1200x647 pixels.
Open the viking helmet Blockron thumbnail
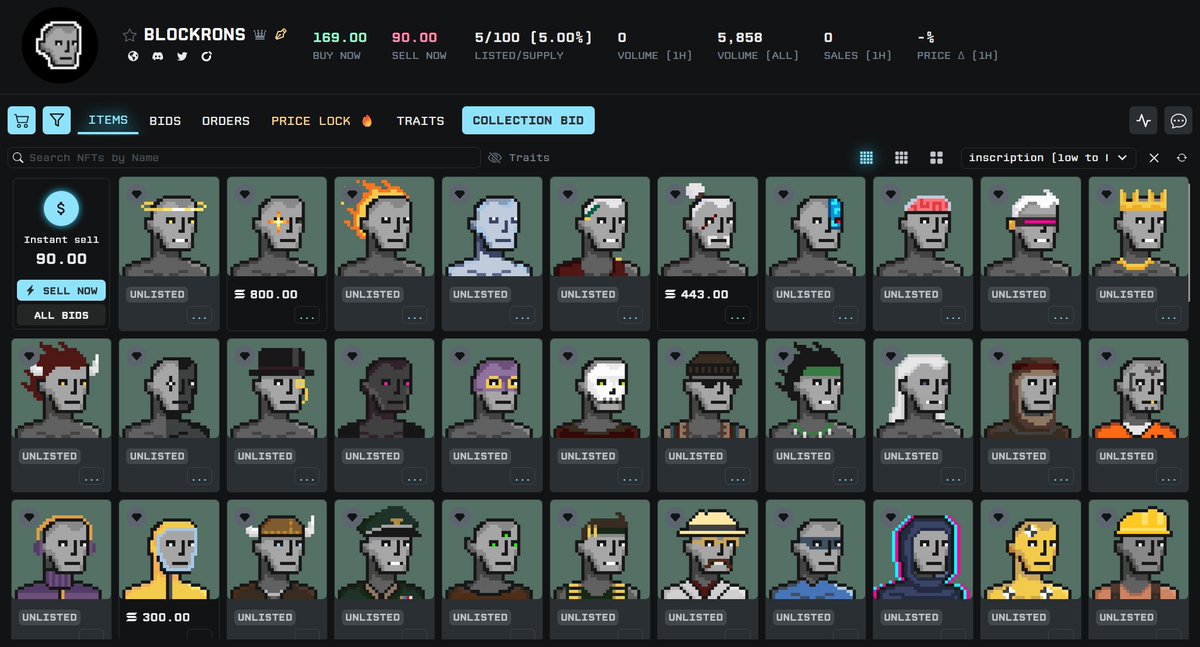coord(277,550)
